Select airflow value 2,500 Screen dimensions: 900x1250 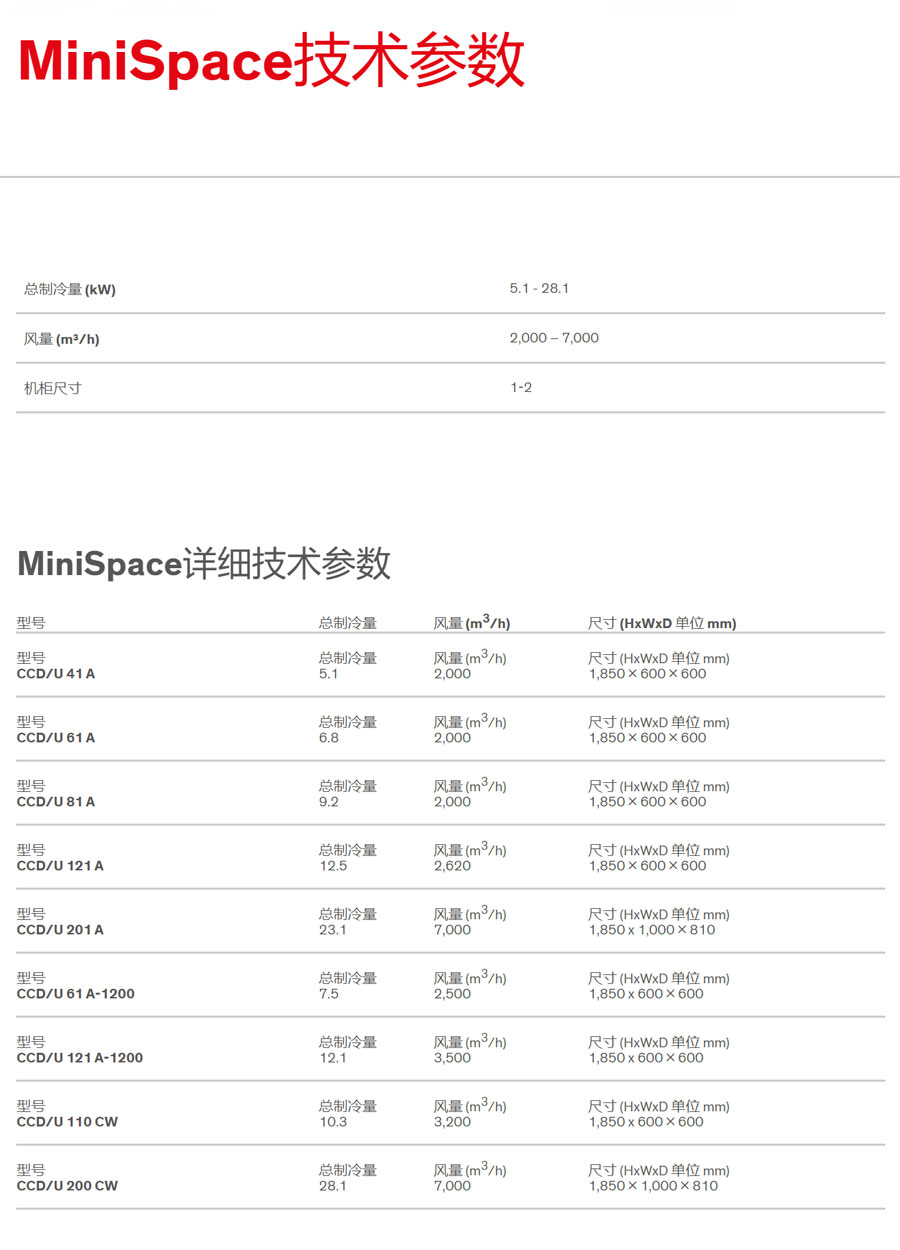(452, 994)
